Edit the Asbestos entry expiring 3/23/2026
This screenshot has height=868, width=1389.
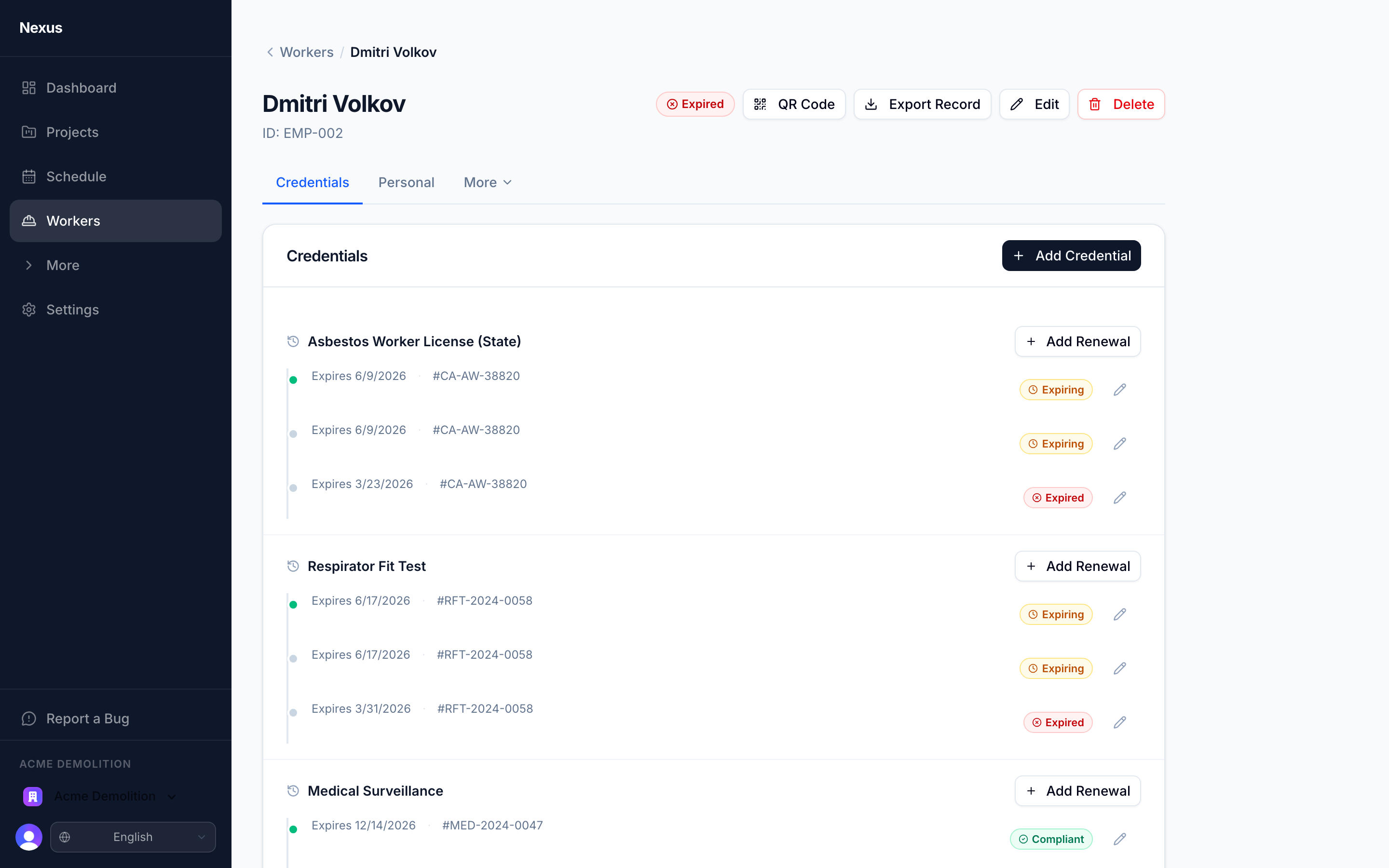[1119, 498]
